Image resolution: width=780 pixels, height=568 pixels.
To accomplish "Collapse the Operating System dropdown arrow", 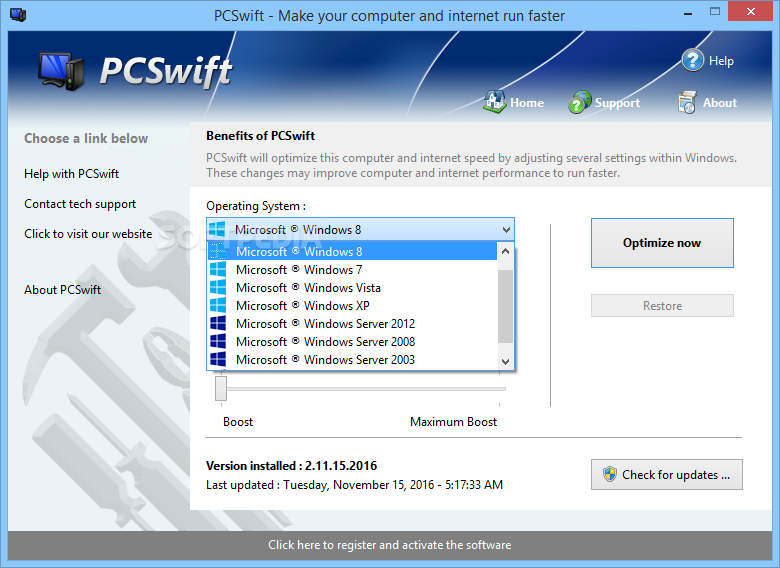I will (x=506, y=230).
